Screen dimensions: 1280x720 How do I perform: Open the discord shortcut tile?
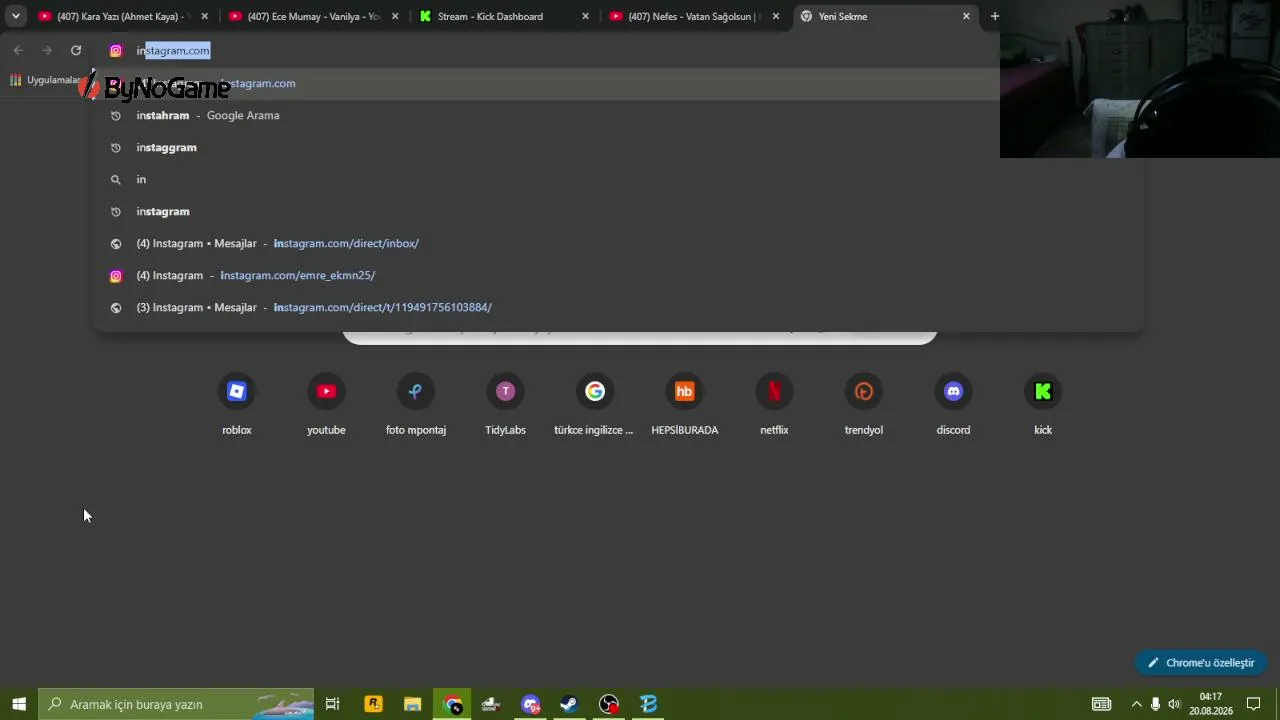pos(953,405)
